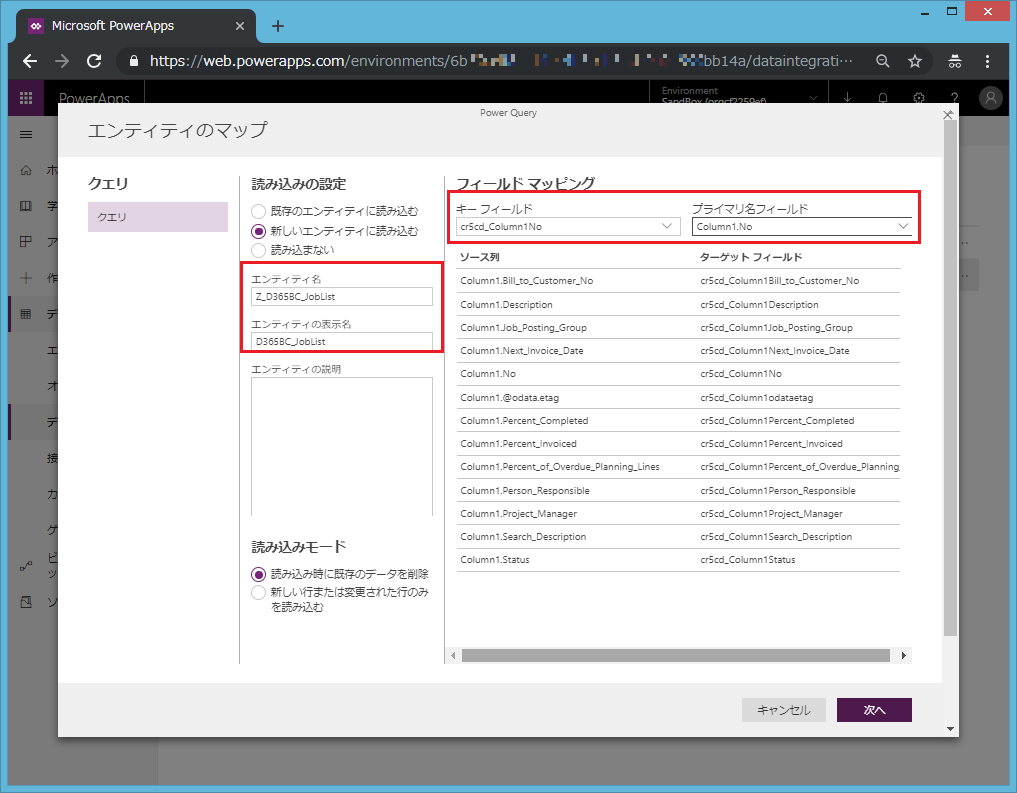Bookmark this page with star icon
Viewport: 1017px width, 793px height.
915,61
